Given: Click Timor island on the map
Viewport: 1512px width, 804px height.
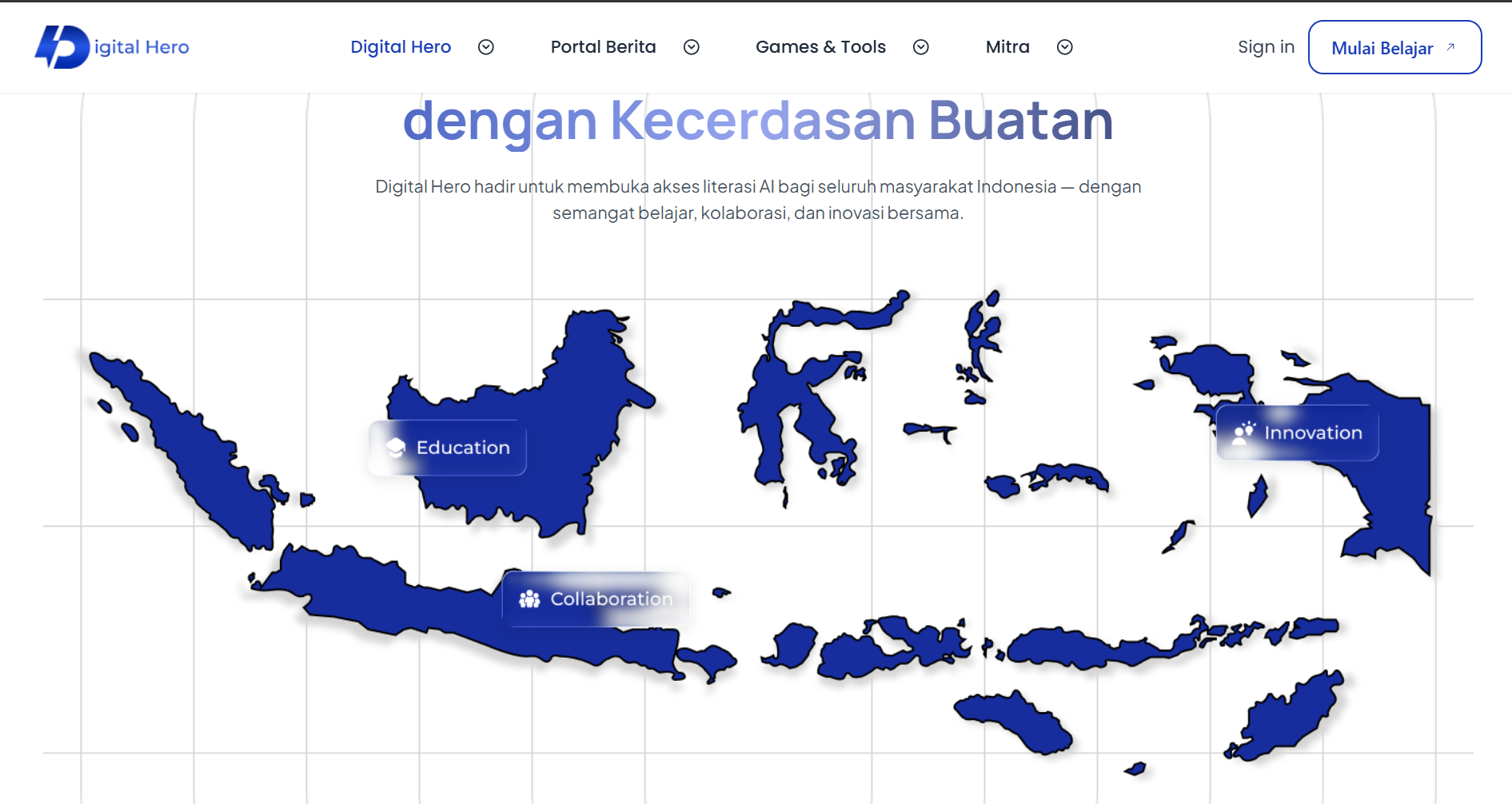Looking at the screenshot, I should coord(1287,715).
